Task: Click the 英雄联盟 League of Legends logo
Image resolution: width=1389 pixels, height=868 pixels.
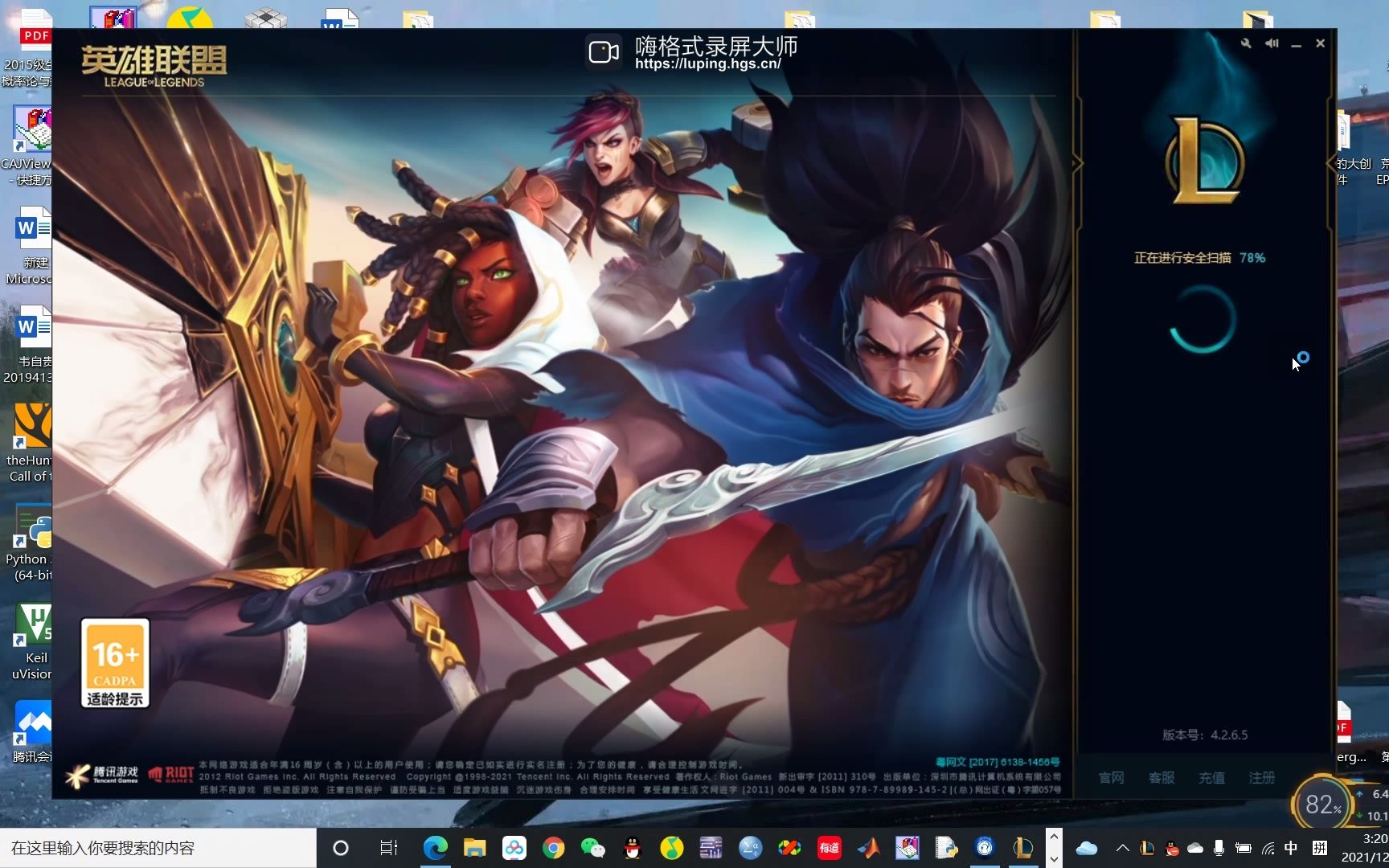Action: 154,66
